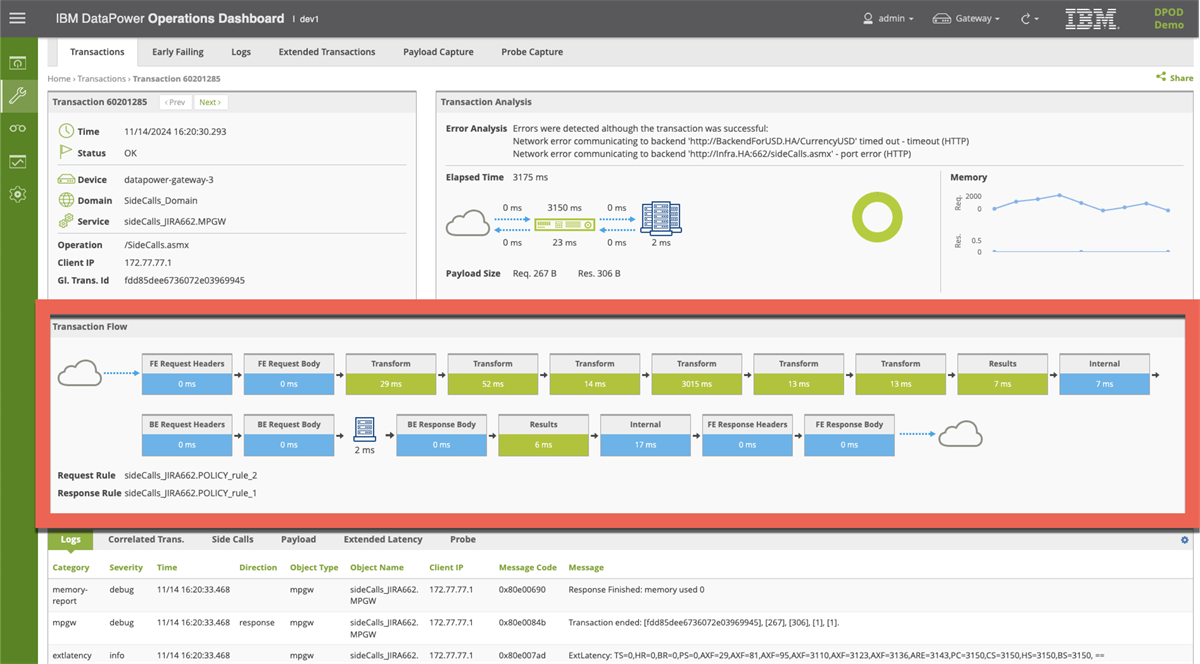Select the Transform step showing 3015 ms
The image size is (1200, 664).
click(x=696, y=374)
